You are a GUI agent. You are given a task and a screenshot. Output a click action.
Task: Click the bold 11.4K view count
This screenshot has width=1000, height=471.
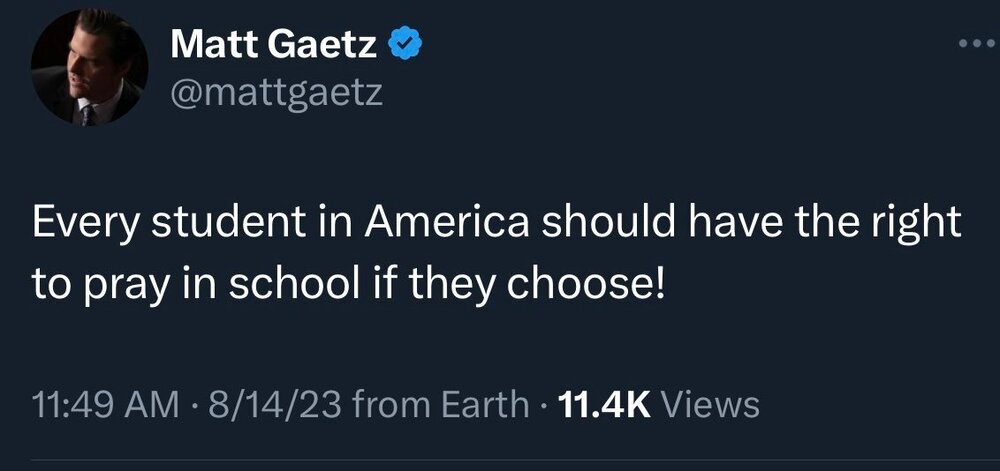[606, 405]
